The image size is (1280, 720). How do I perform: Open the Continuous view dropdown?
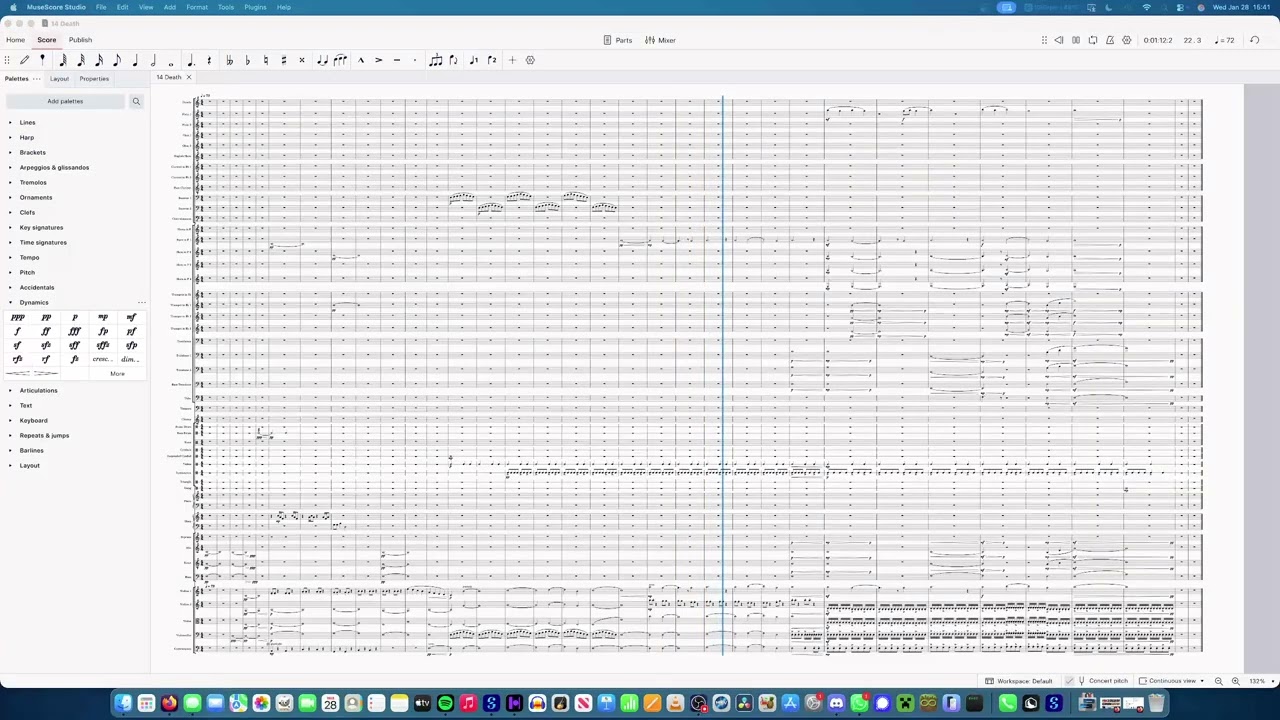tap(1171, 681)
